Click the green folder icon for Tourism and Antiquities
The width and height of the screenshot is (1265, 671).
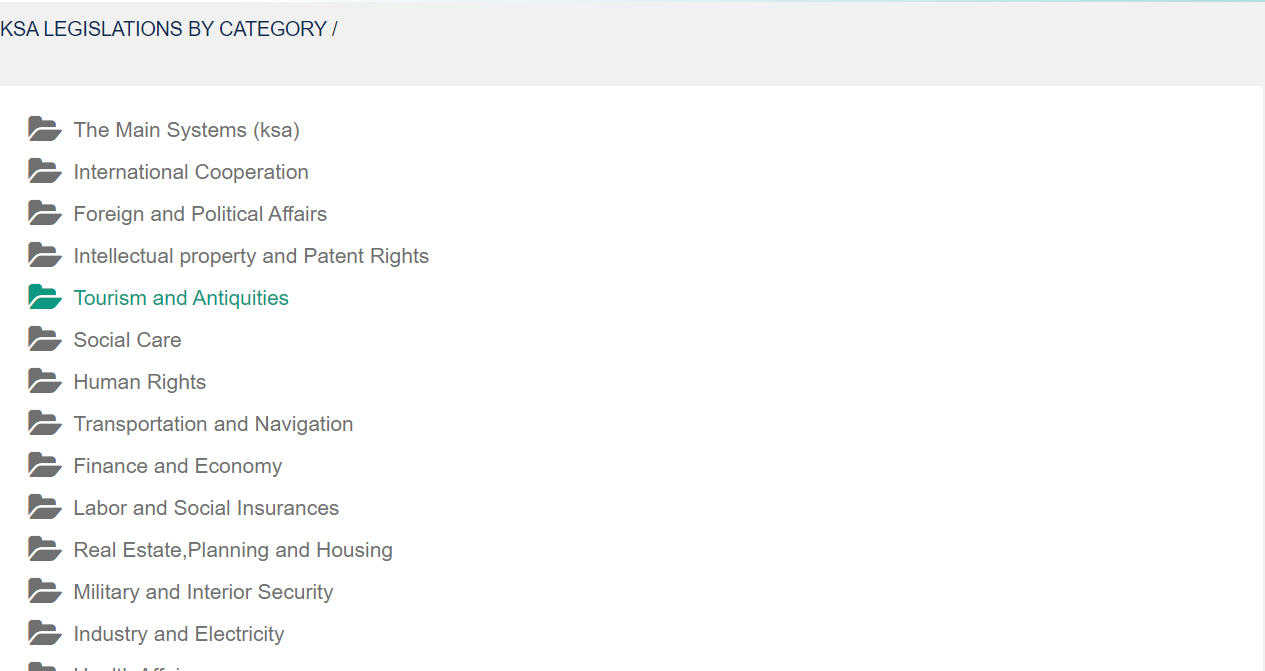[x=45, y=297]
